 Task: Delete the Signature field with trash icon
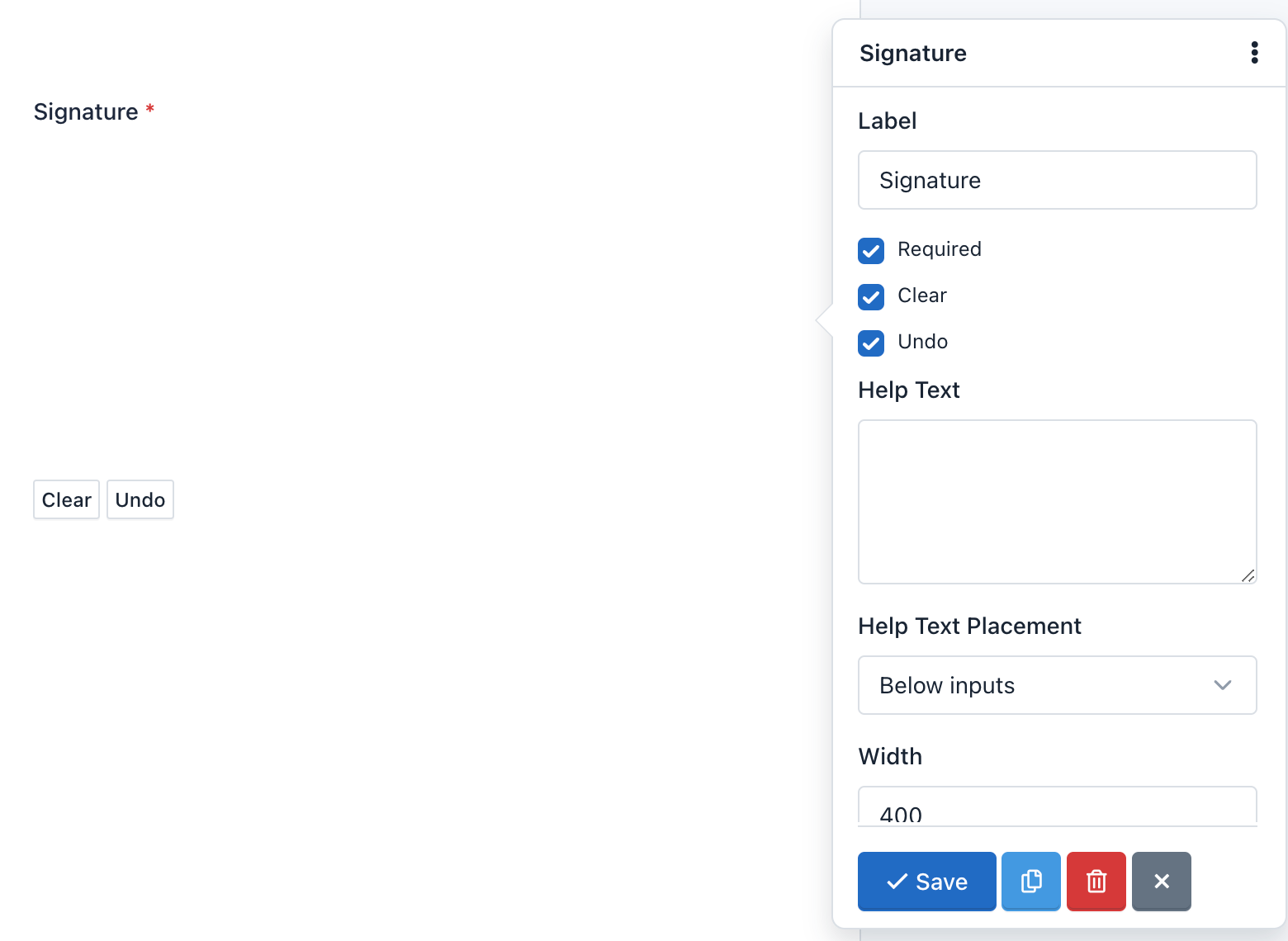click(1096, 882)
